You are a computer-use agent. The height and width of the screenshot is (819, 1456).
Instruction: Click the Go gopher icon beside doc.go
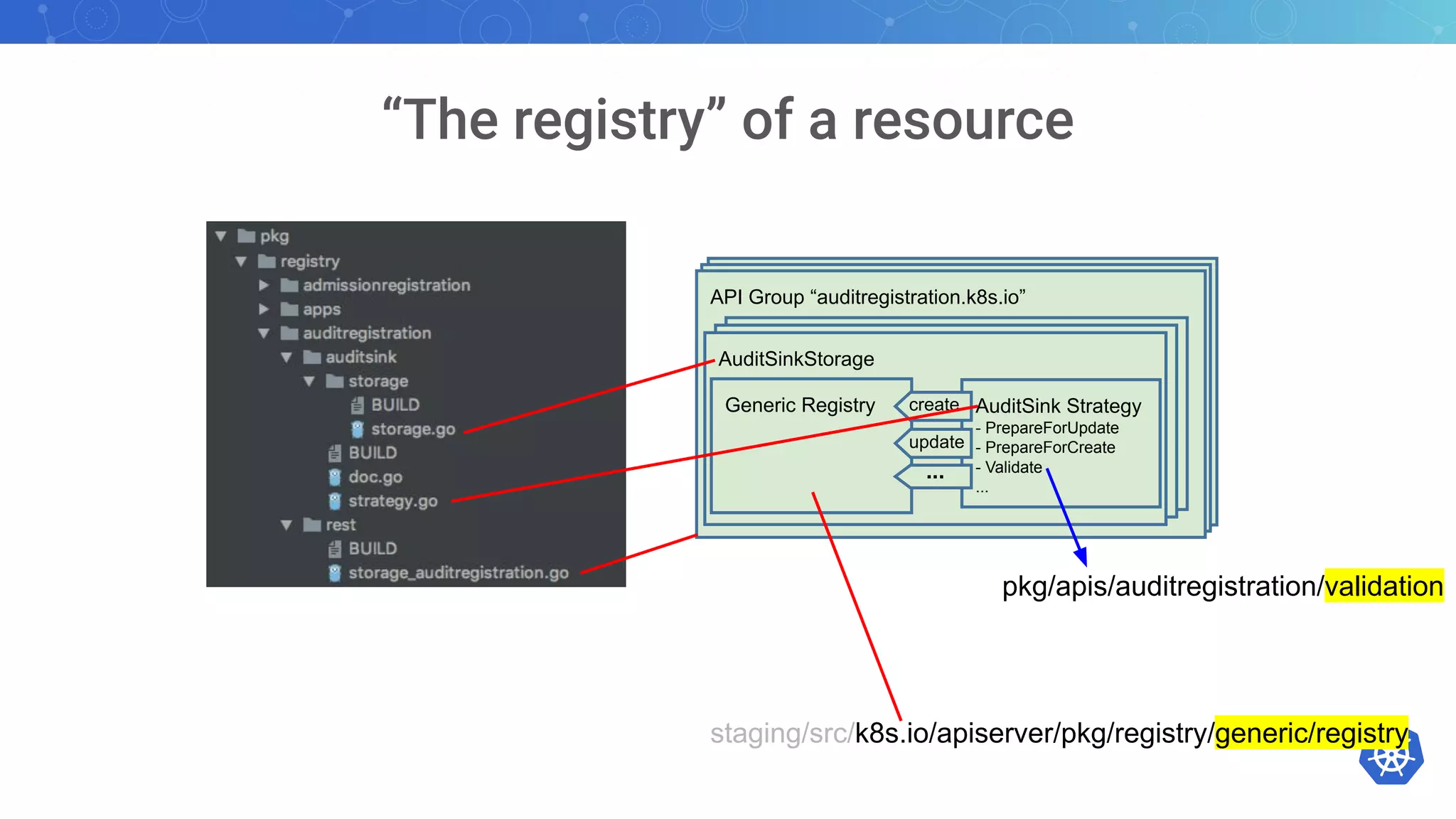click(x=335, y=477)
